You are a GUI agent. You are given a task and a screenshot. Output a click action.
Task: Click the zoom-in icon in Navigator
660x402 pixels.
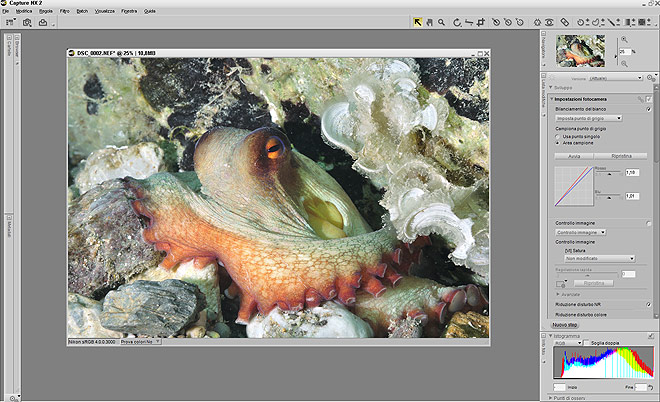[x=624, y=40]
